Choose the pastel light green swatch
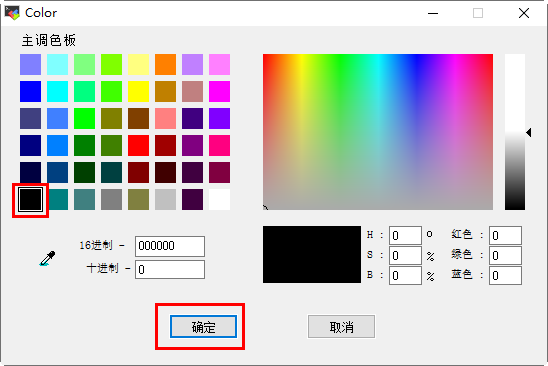This screenshot has width=548, height=366. pos(84,64)
